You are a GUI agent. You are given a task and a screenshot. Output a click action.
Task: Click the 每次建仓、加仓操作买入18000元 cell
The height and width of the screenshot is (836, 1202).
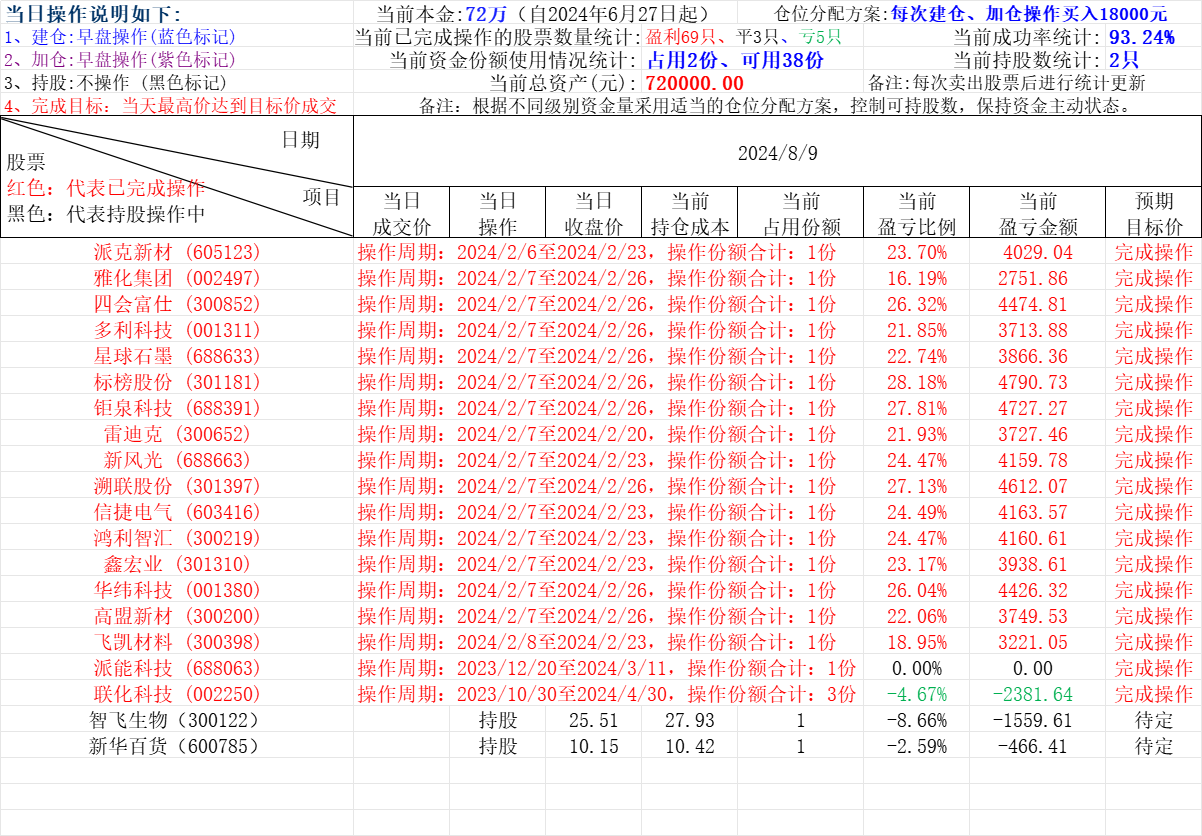[1029, 14]
